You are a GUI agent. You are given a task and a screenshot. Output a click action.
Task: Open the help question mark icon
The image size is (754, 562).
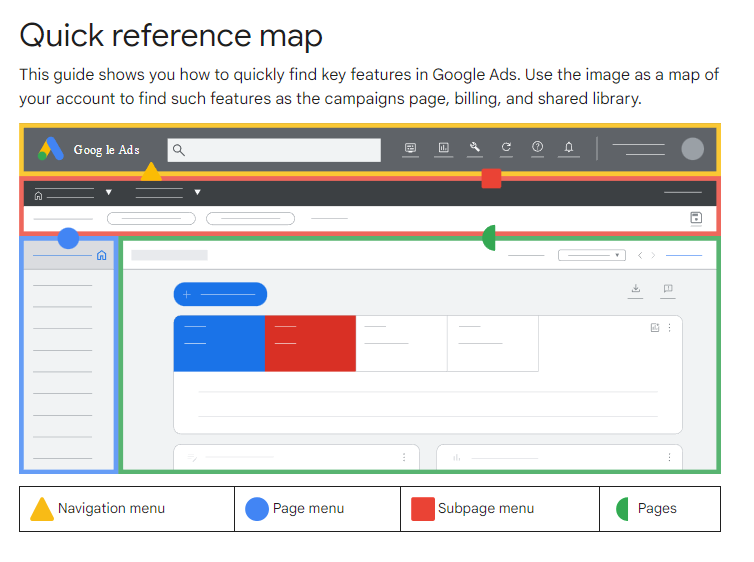tap(538, 147)
